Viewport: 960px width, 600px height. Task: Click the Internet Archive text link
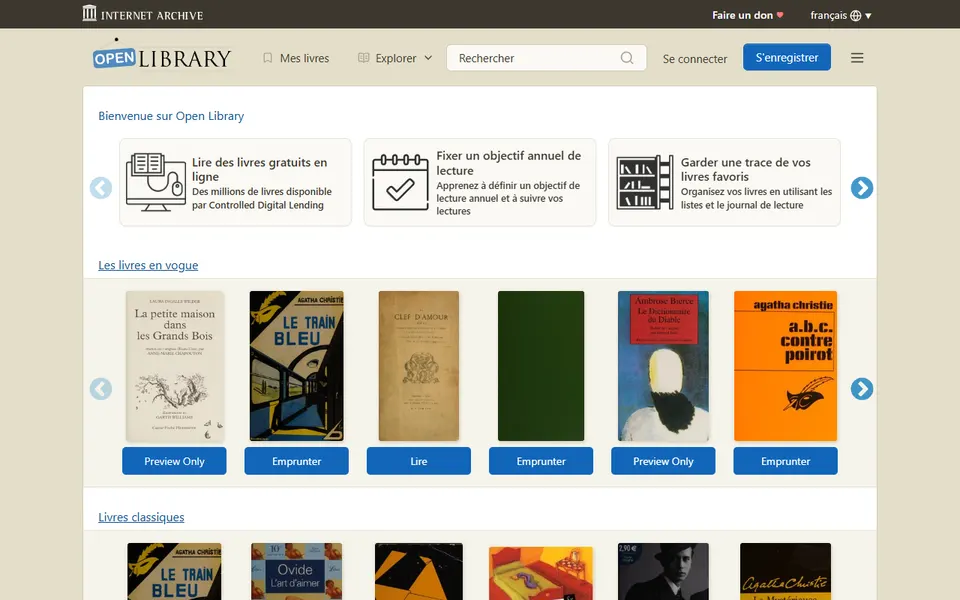pyautogui.click(x=152, y=15)
